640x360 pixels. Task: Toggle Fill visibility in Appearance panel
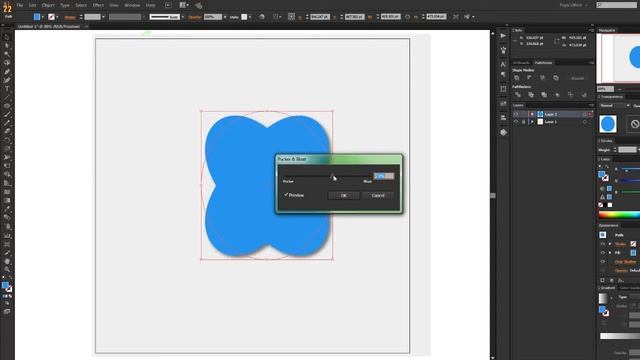coord(603,253)
